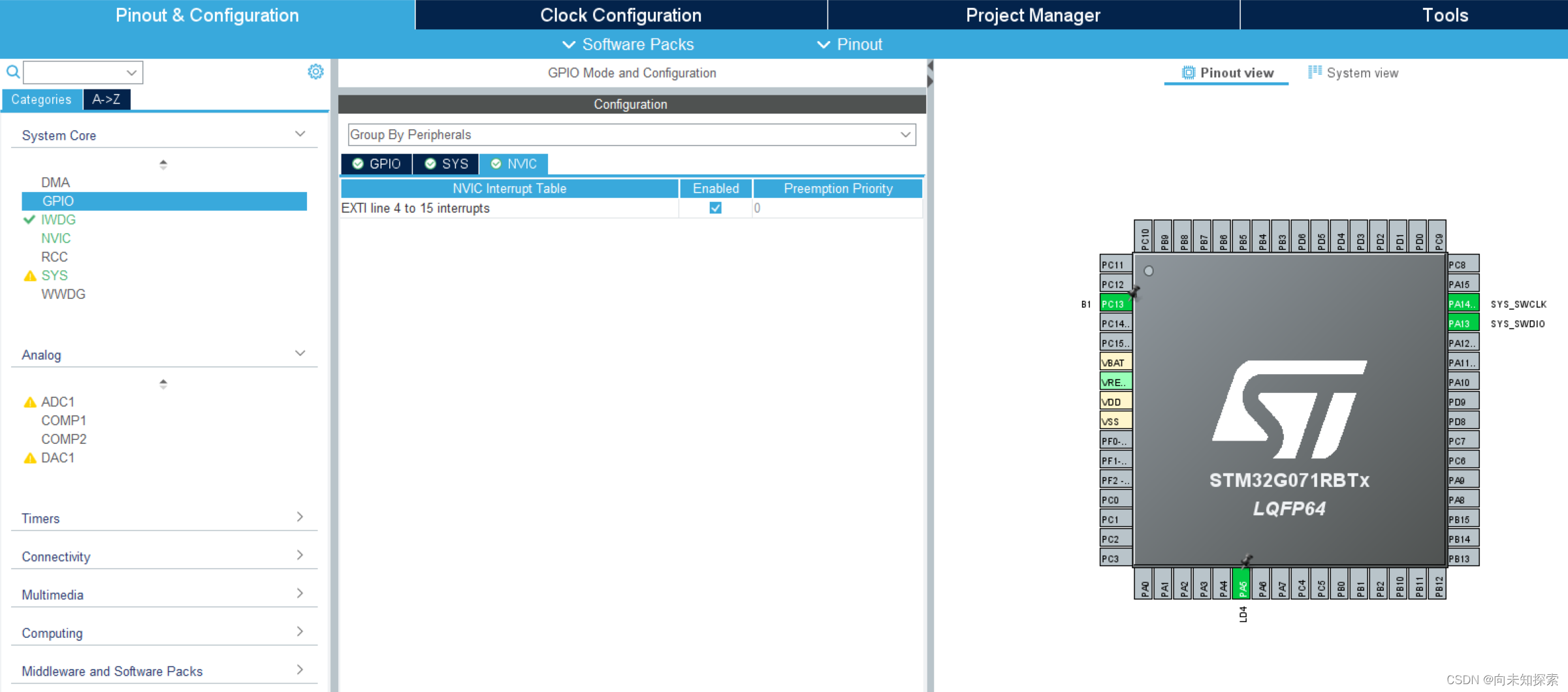
Task: Select pin PC10 at chip top
Action: click(1144, 236)
